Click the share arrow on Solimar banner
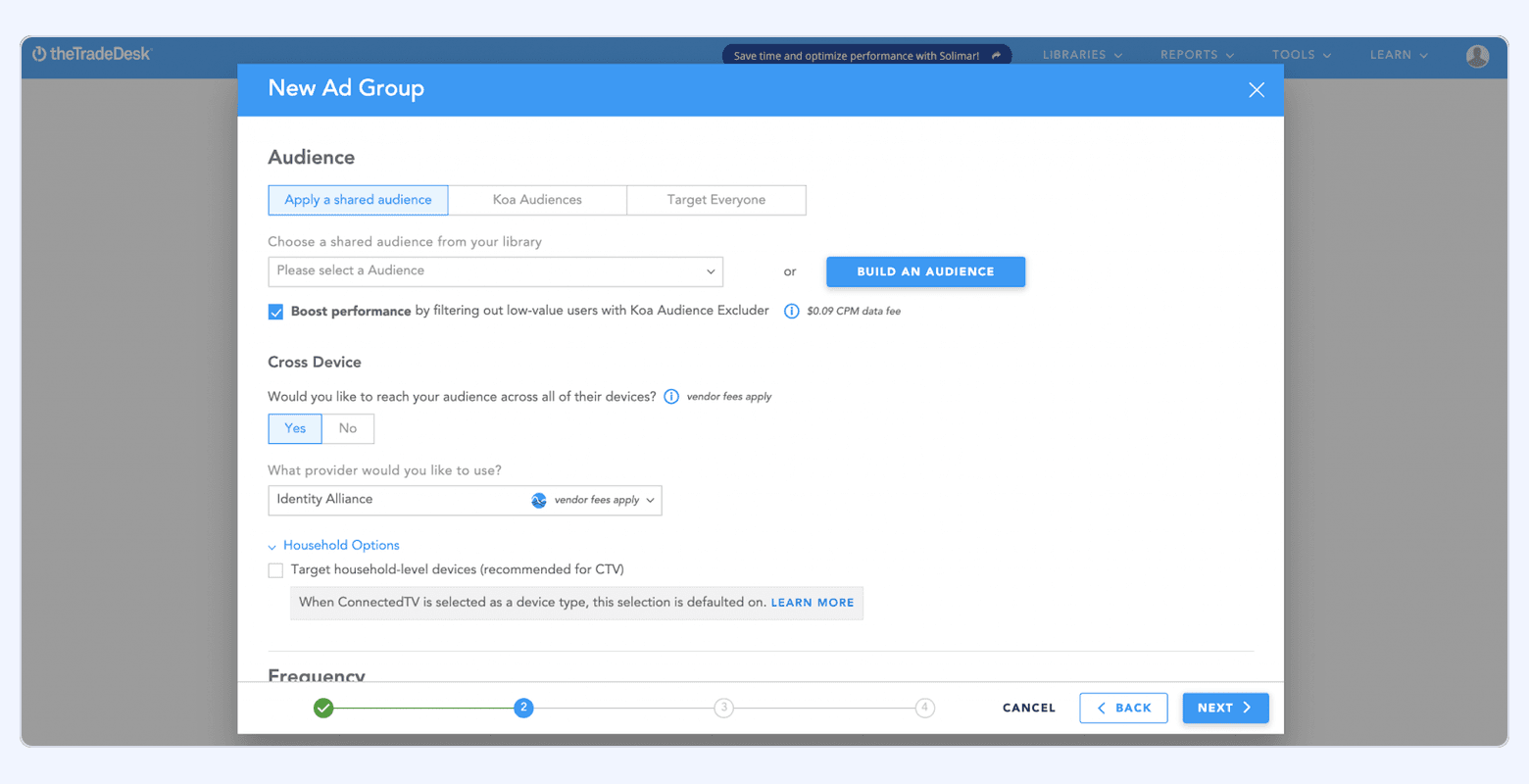The height and width of the screenshot is (784, 1529). click(x=996, y=56)
